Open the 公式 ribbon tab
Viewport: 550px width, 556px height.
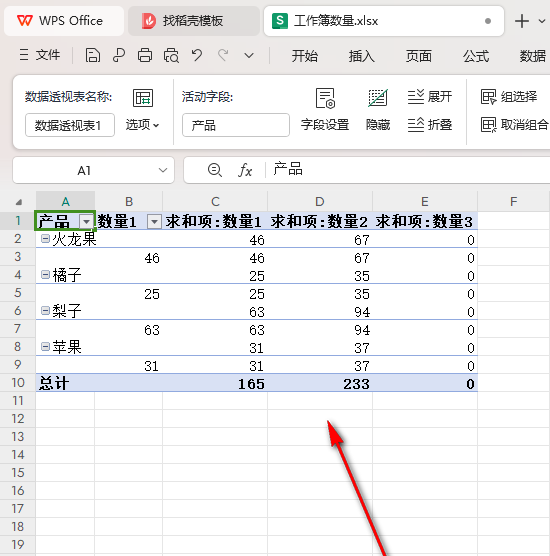[476, 56]
